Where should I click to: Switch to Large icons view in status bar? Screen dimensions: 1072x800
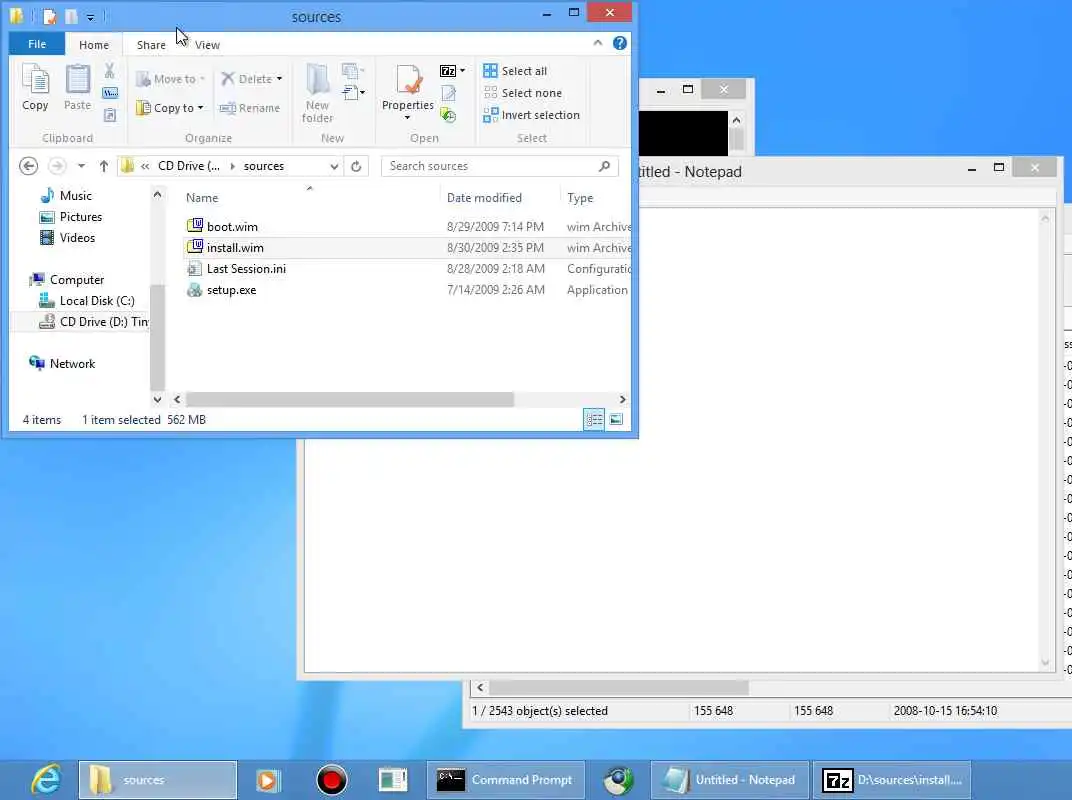click(616, 419)
